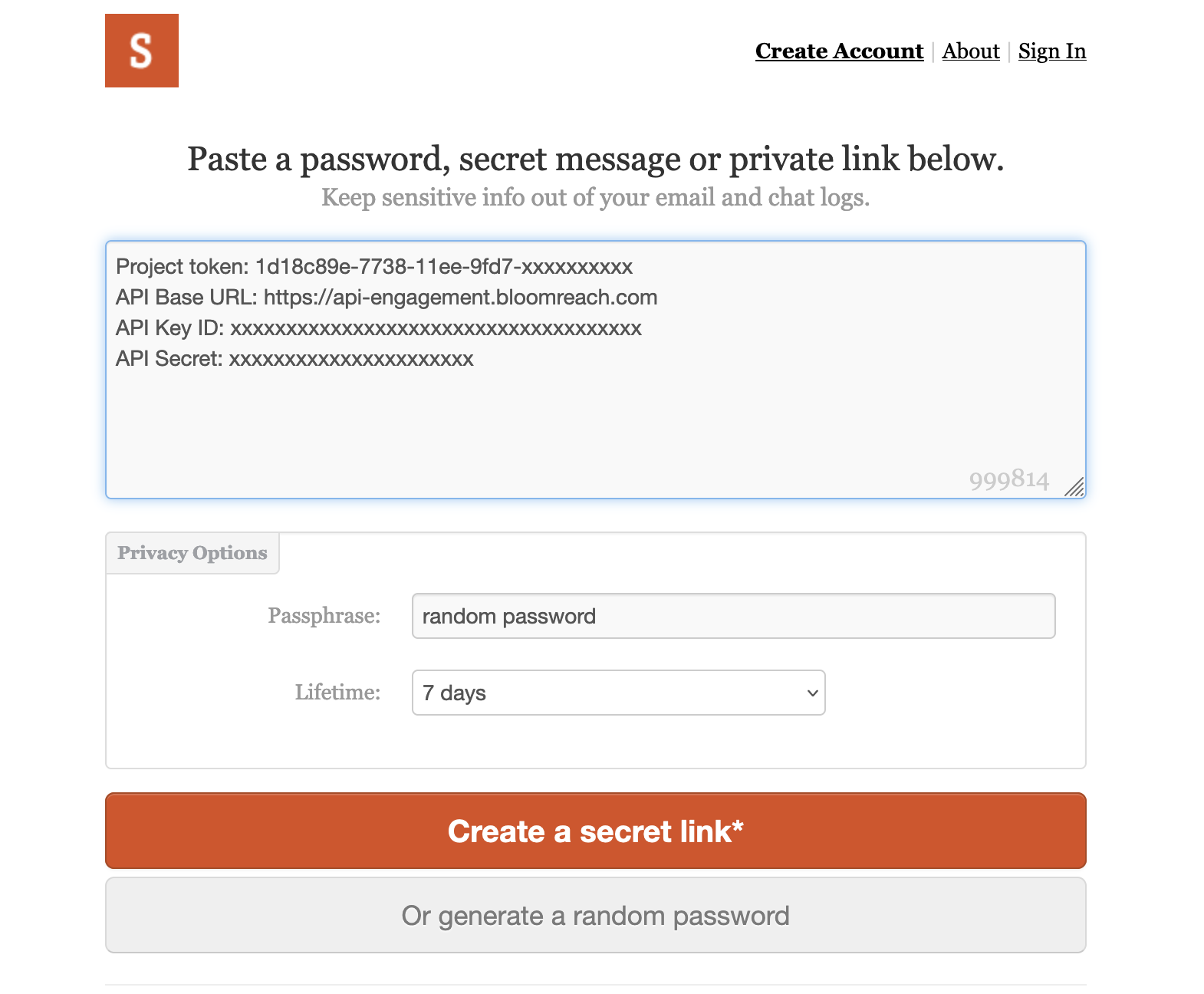Click the orange S logo icon
1204x994 pixels.
(142, 51)
